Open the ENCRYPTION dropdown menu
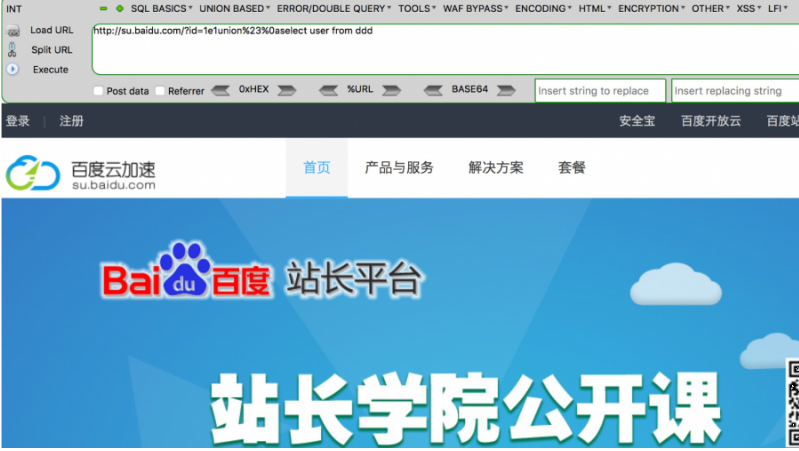Image resolution: width=799 pixels, height=451 pixels. [651, 9]
